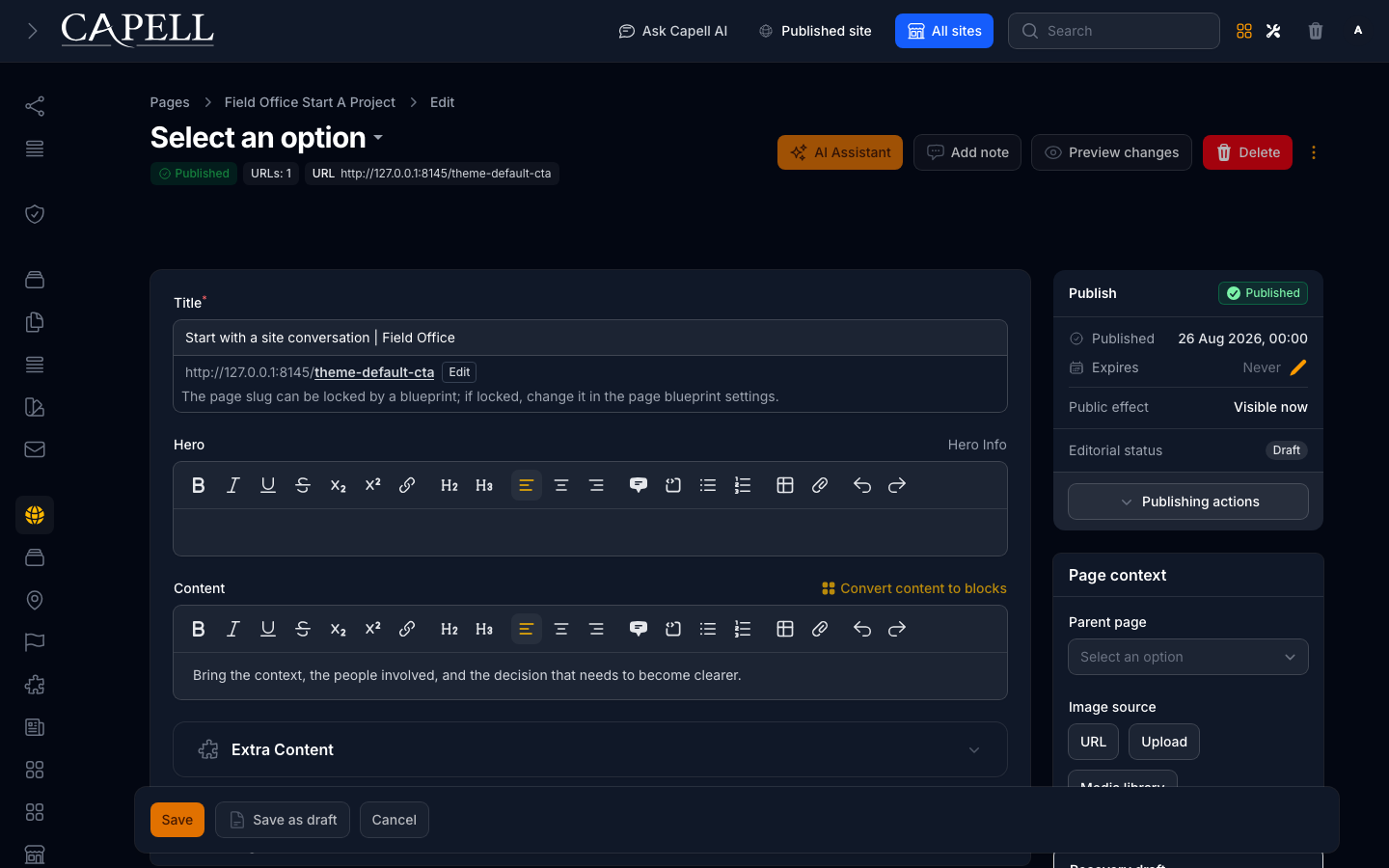Open the Capell logo home link
The width and height of the screenshot is (1389, 868).
pos(138,30)
